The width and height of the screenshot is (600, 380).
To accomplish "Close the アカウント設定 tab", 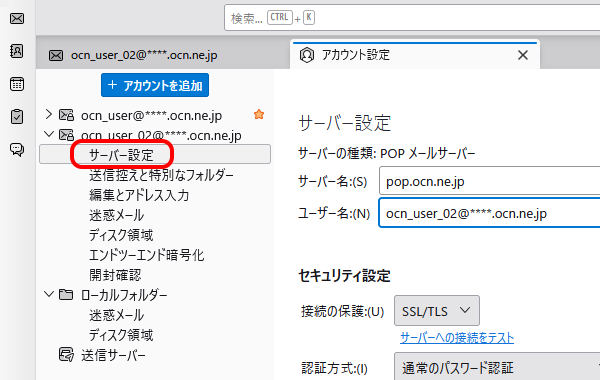I will tap(523, 55).
